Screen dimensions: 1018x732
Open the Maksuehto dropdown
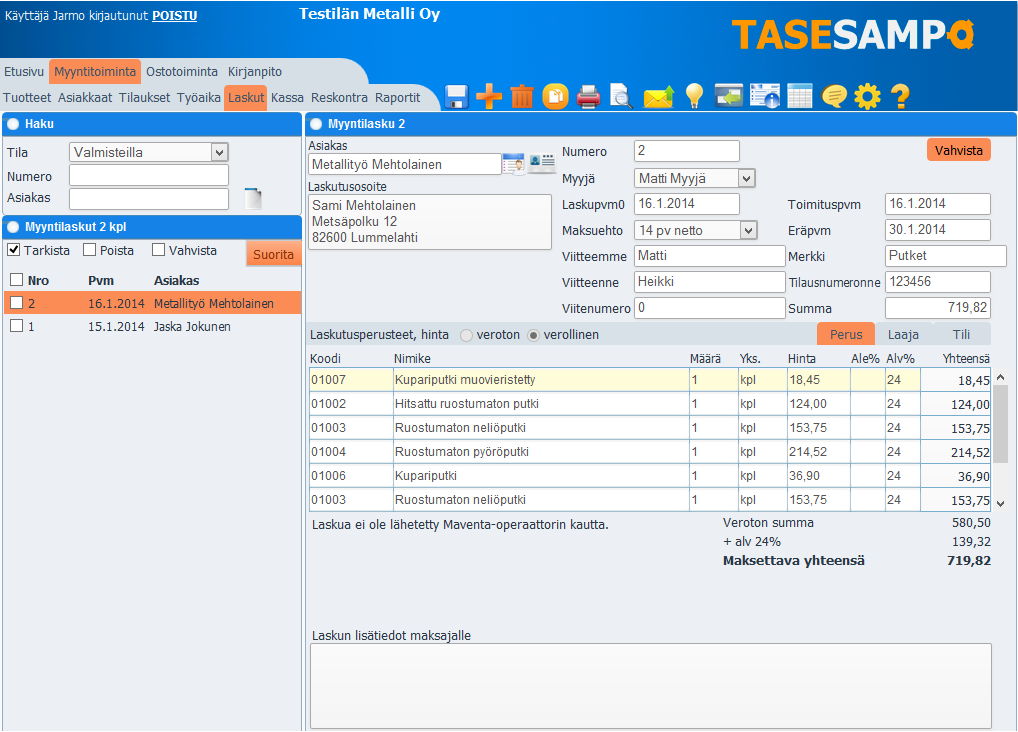tap(695, 230)
